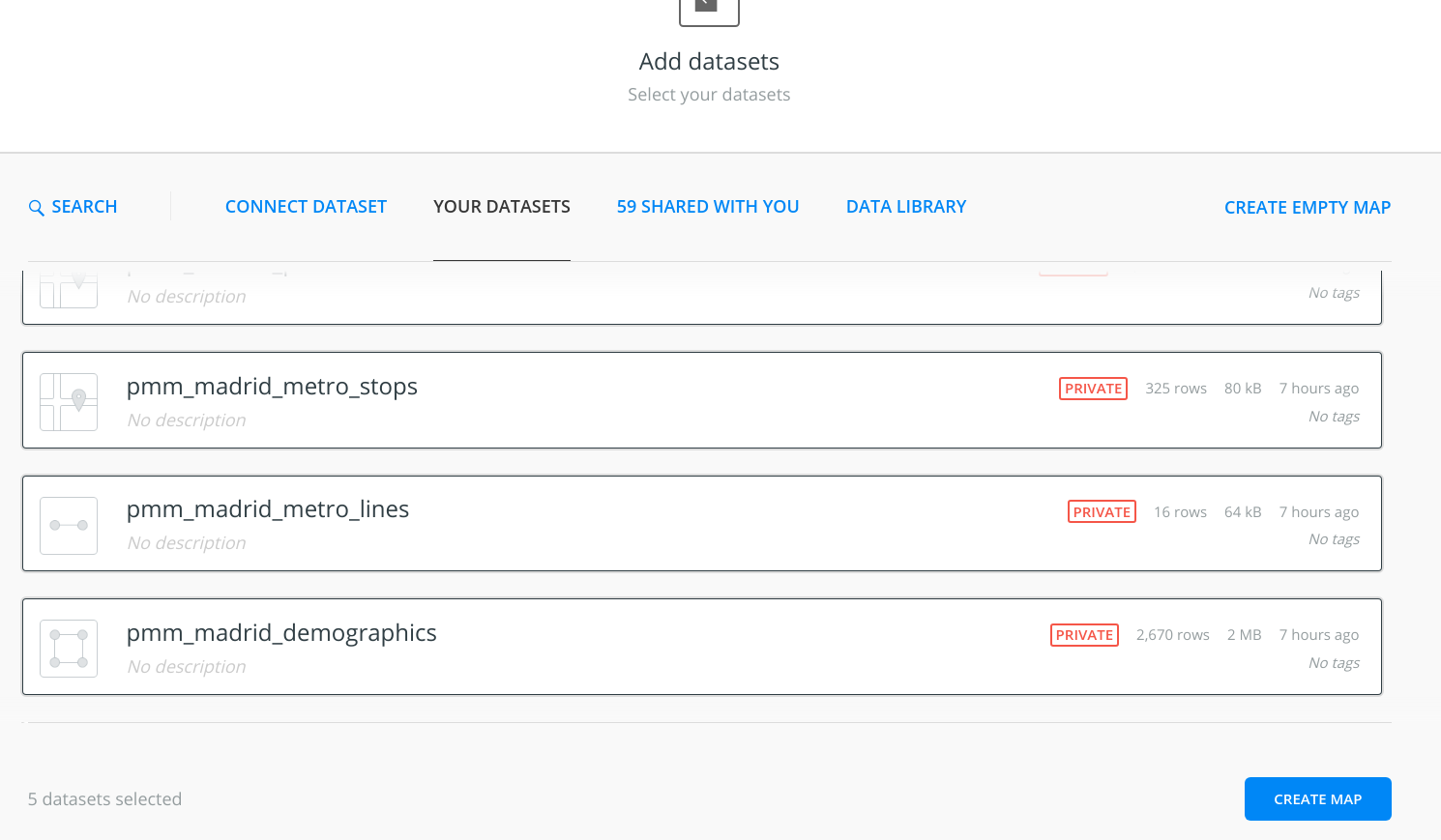This screenshot has height=840, width=1441.
Task: Select the pmm_madrid_metro_stops dataset name
Action: (272, 387)
